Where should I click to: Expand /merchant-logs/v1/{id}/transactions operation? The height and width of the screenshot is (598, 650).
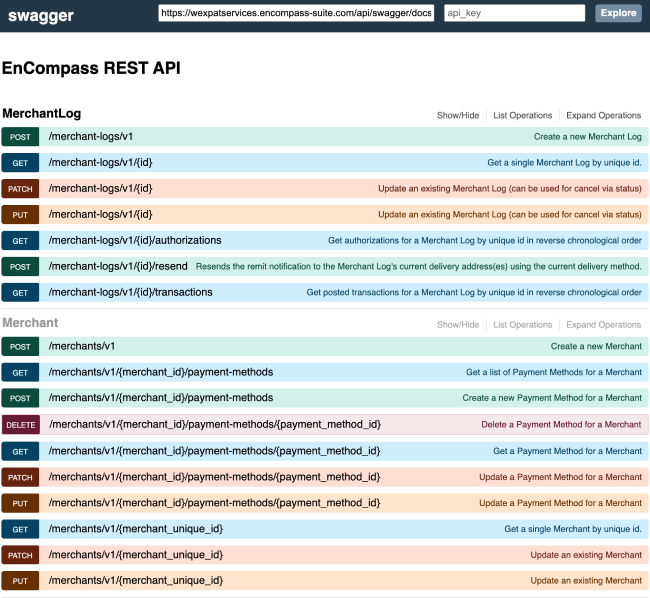click(x=130, y=292)
